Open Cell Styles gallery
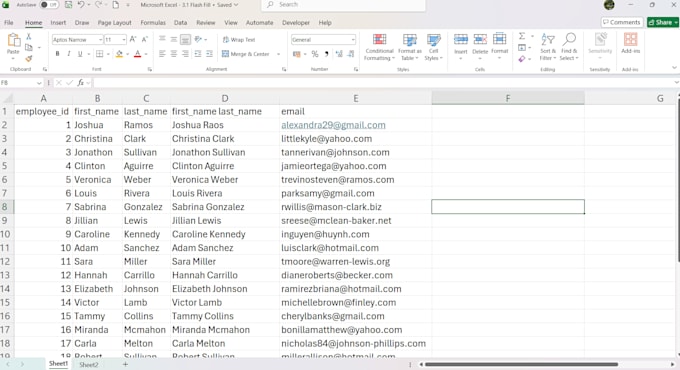This screenshot has height=370, width=680. coord(433,47)
